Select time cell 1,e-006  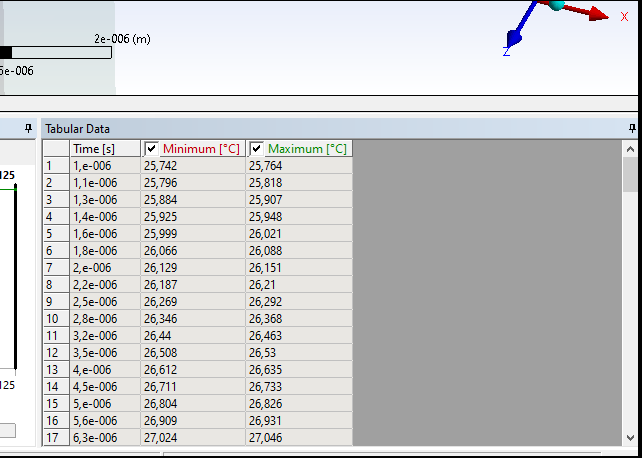(105, 166)
